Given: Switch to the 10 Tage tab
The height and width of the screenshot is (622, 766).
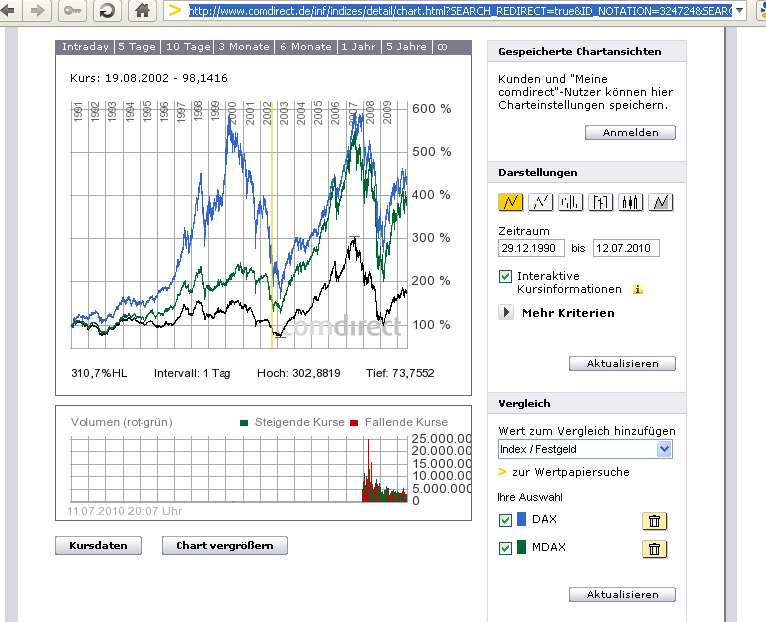Looking at the screenshot, I should [188, 47].
